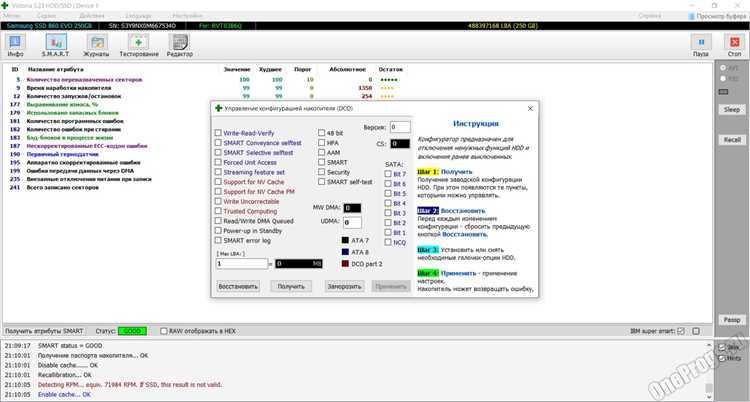
Task: Click the Восстановить button
Action: pos(238,286)
